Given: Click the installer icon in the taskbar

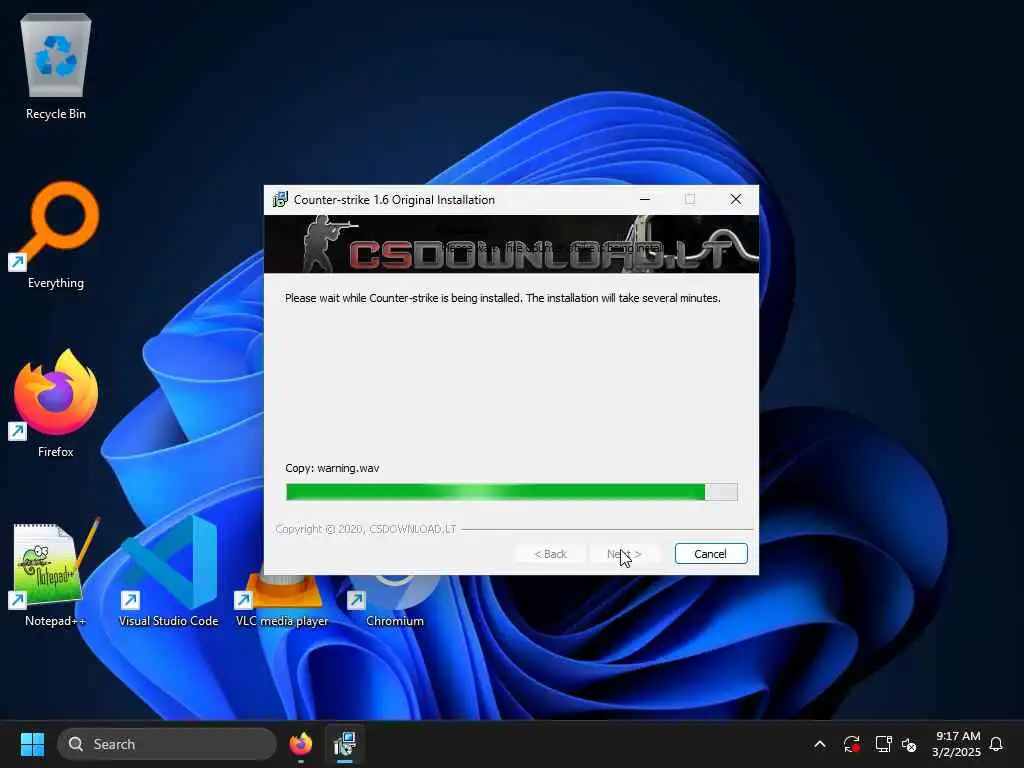Looking at the screenshot, I should pyautogui.click(x=345, y=744).
